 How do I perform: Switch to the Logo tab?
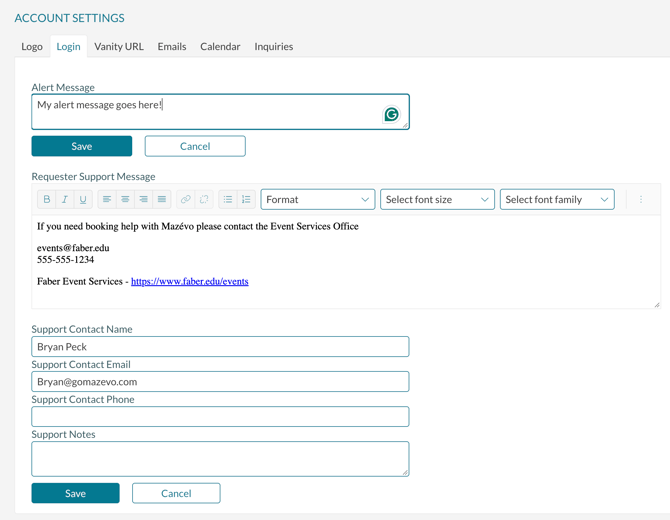(x=32, y=47)
